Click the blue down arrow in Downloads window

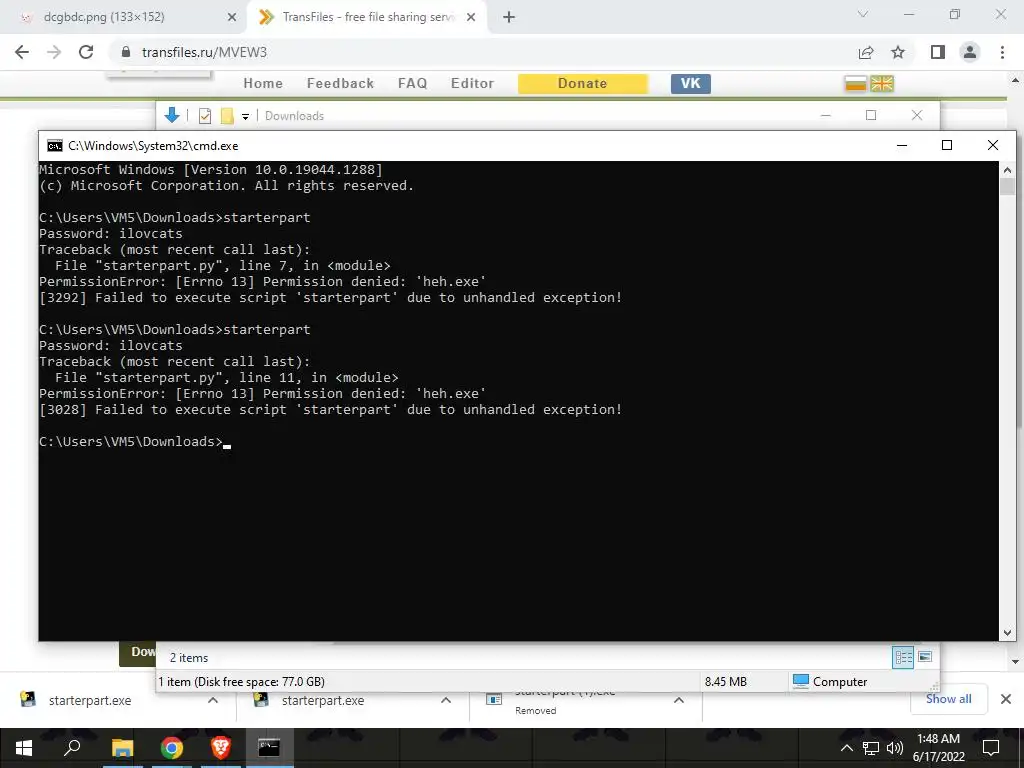[172, 116]
